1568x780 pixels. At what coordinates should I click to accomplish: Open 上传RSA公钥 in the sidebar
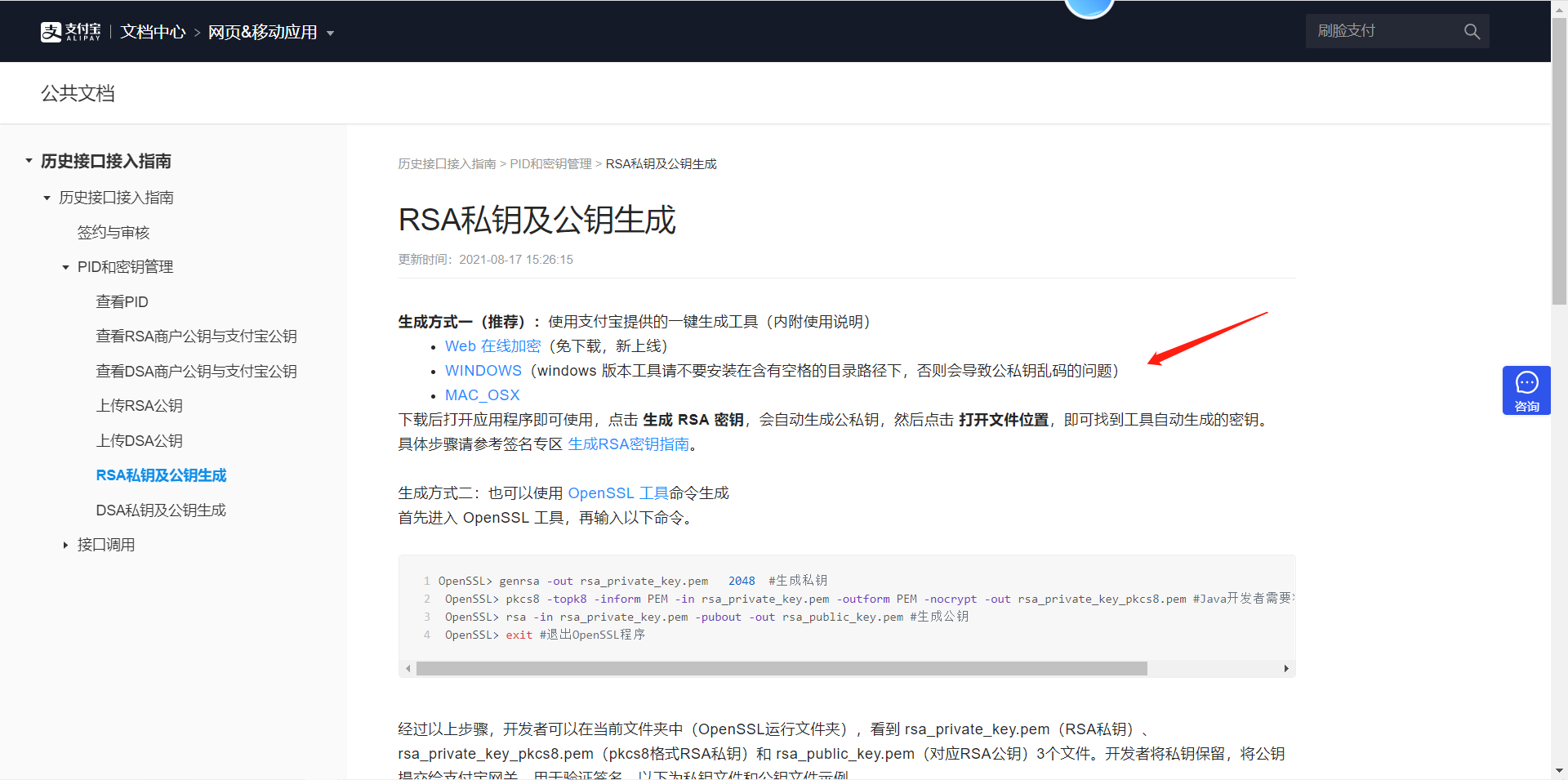(x=139, y=406)
